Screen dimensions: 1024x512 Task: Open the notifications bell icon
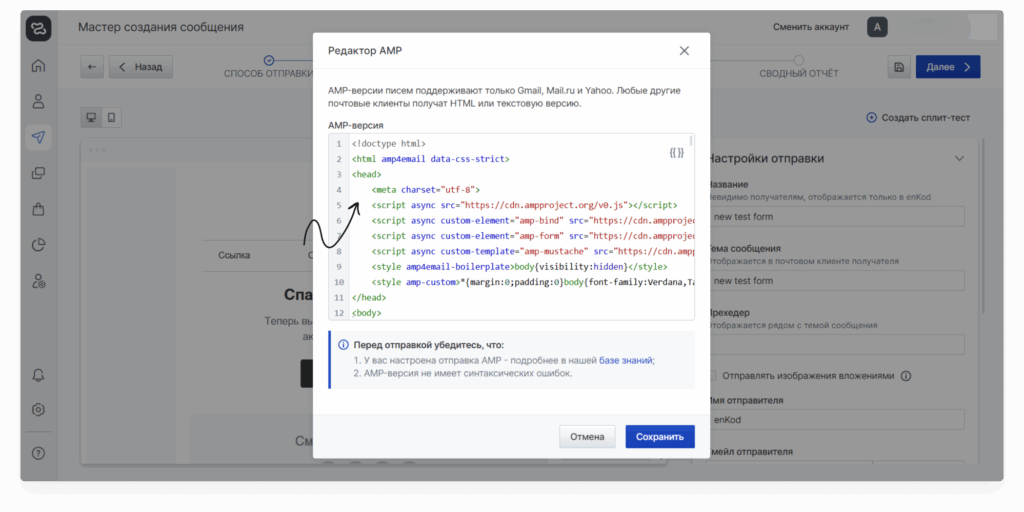click(39, 375)
